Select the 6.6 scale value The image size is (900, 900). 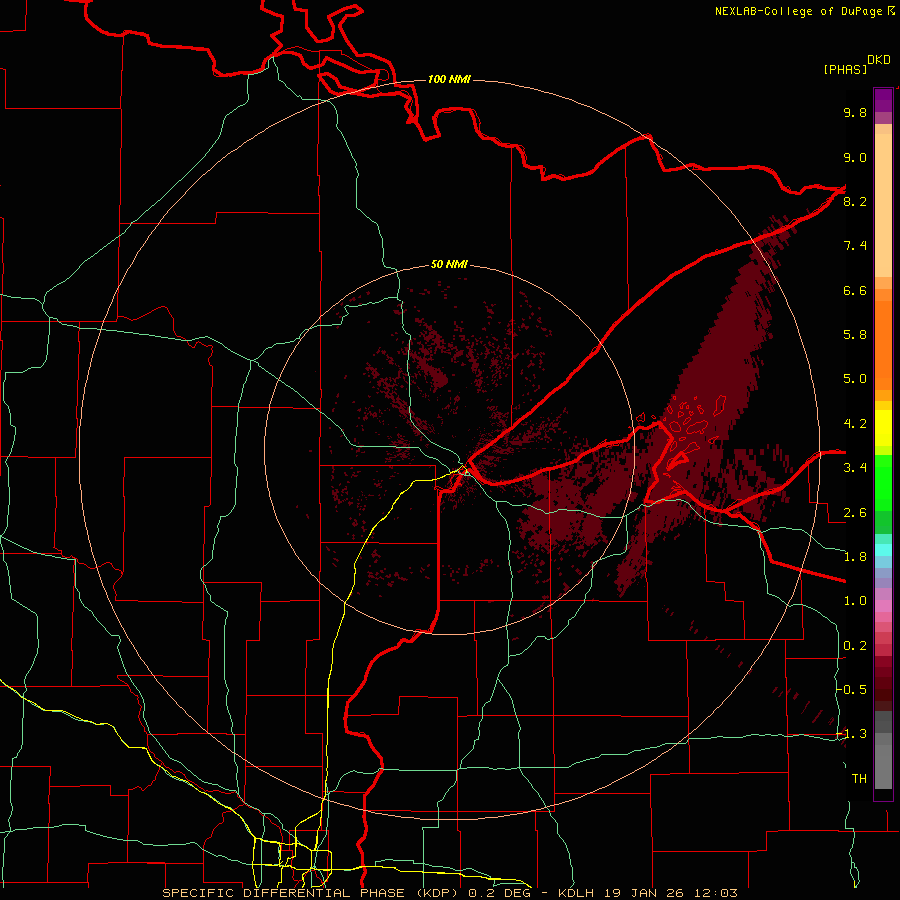point(855,291)
